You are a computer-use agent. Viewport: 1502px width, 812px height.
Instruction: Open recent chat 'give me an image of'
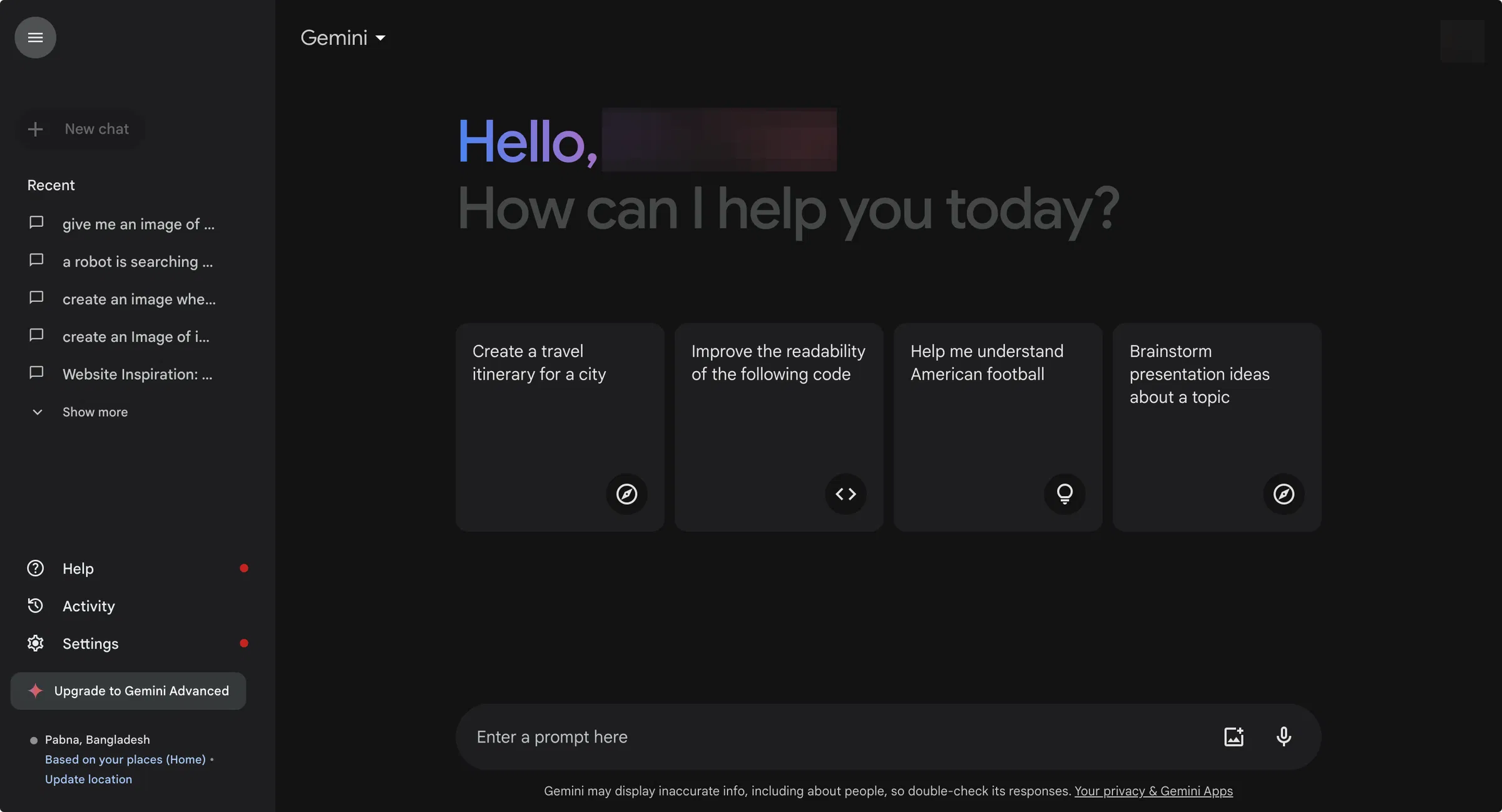tap(138, 224)
